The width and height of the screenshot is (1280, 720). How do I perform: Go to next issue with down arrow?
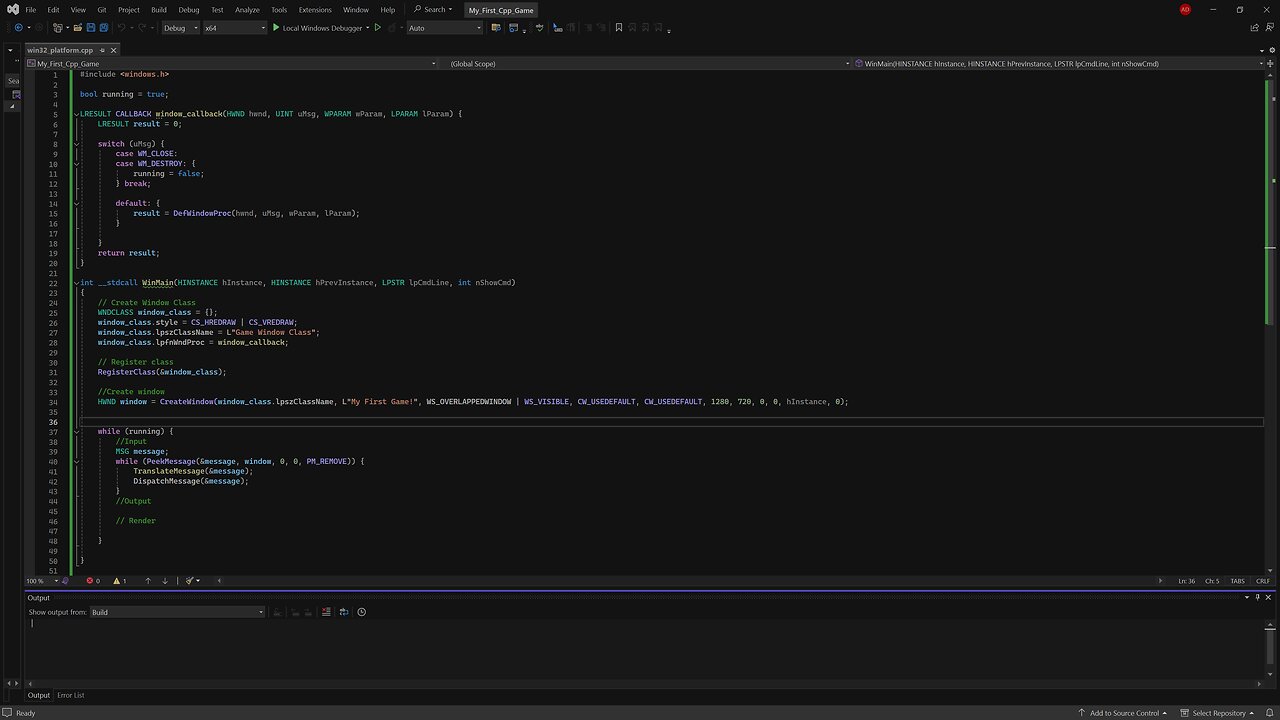[166, 581]
